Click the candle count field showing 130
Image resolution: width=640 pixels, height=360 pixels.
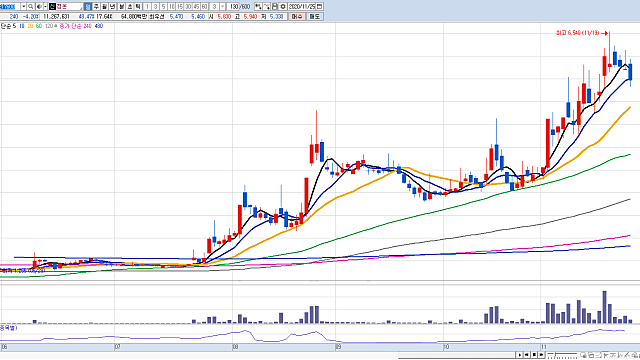(x=233, y=7)
